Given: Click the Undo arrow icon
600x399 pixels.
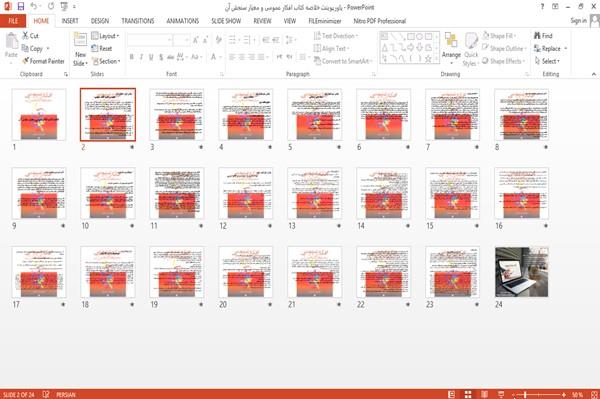Looking at the screenshot, I should (34, 7).
